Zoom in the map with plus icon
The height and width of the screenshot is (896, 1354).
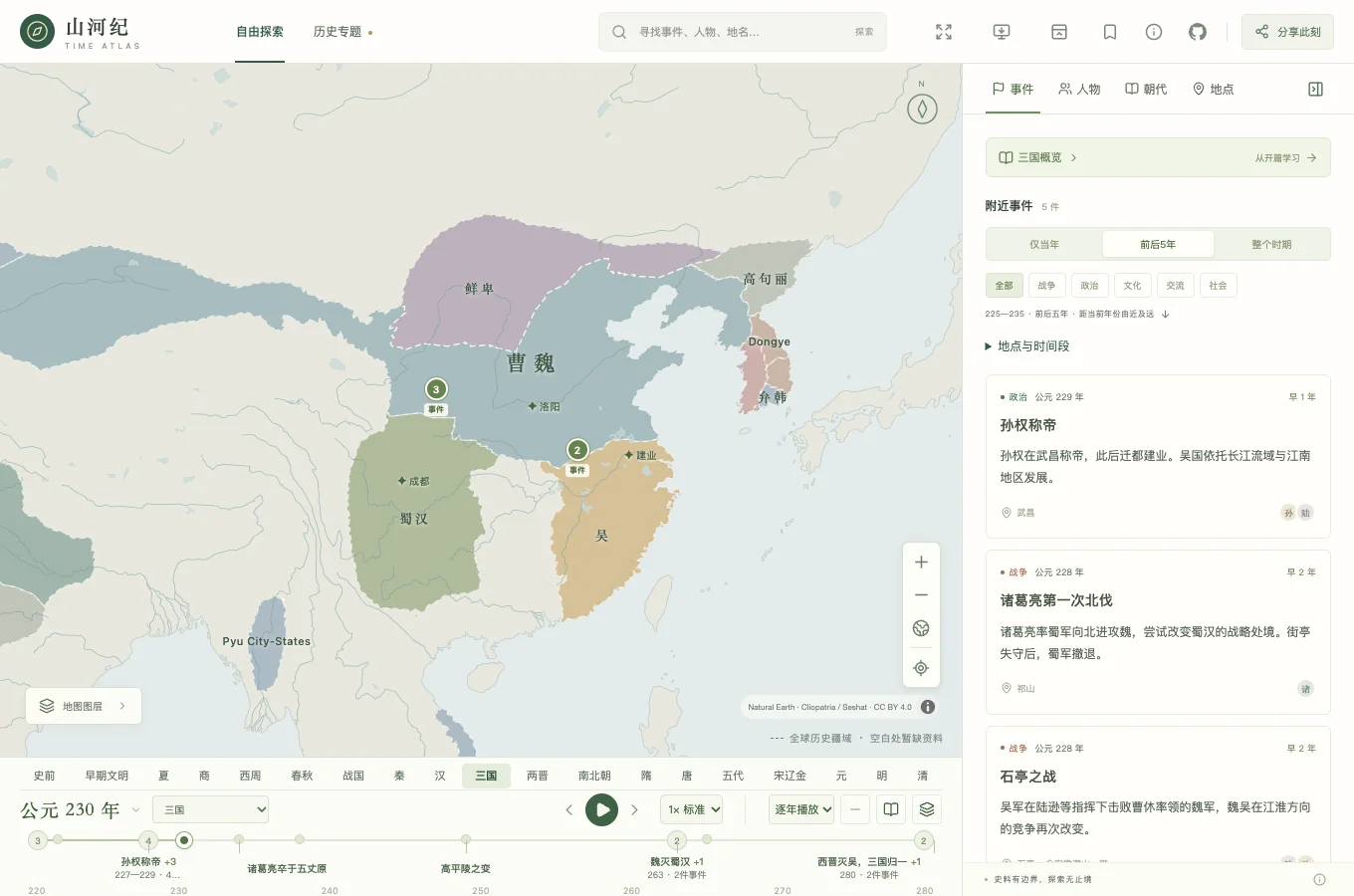(921, 561)
